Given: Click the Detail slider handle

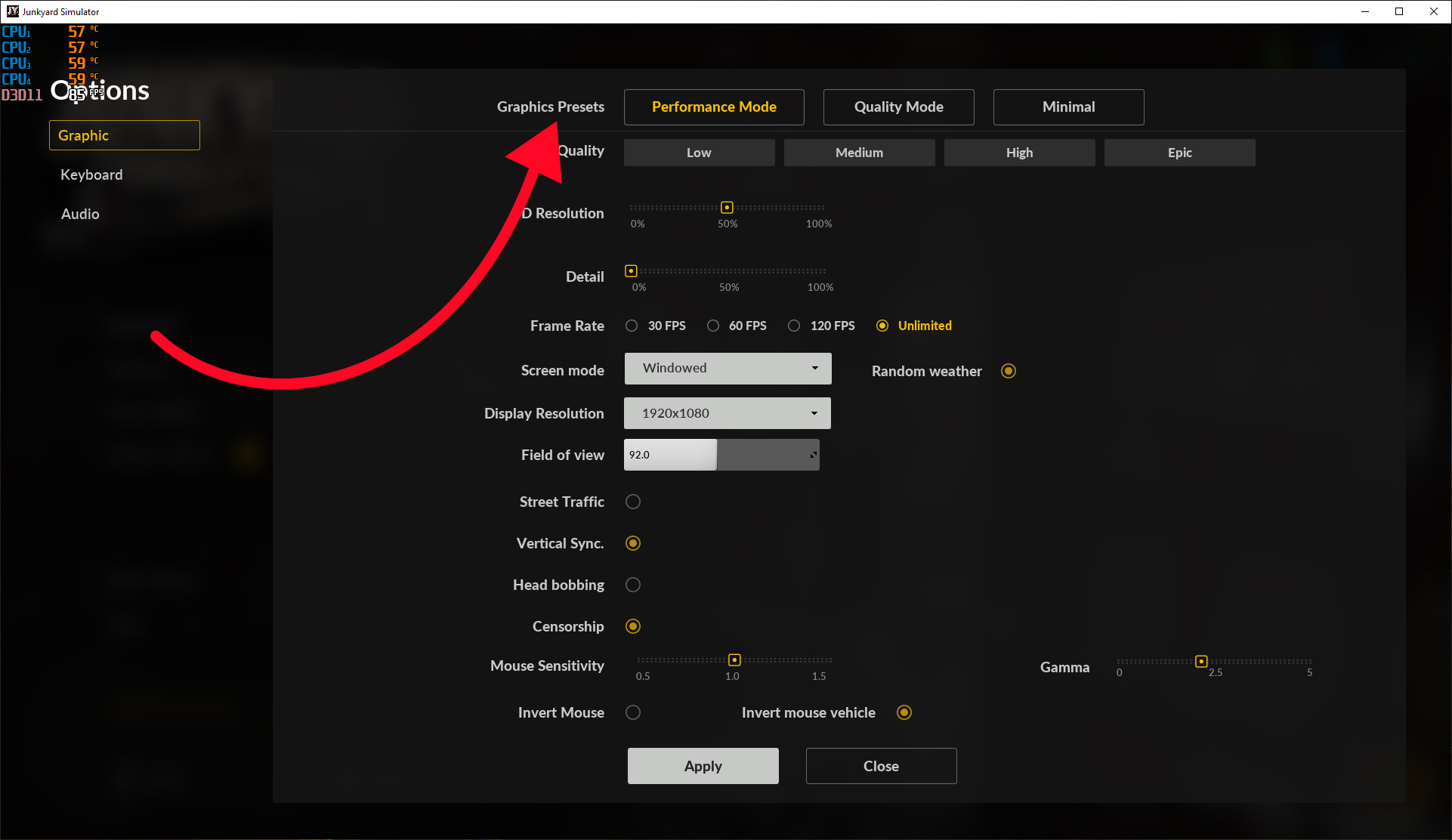Looking at the screenshot, I should pos(631,271).
